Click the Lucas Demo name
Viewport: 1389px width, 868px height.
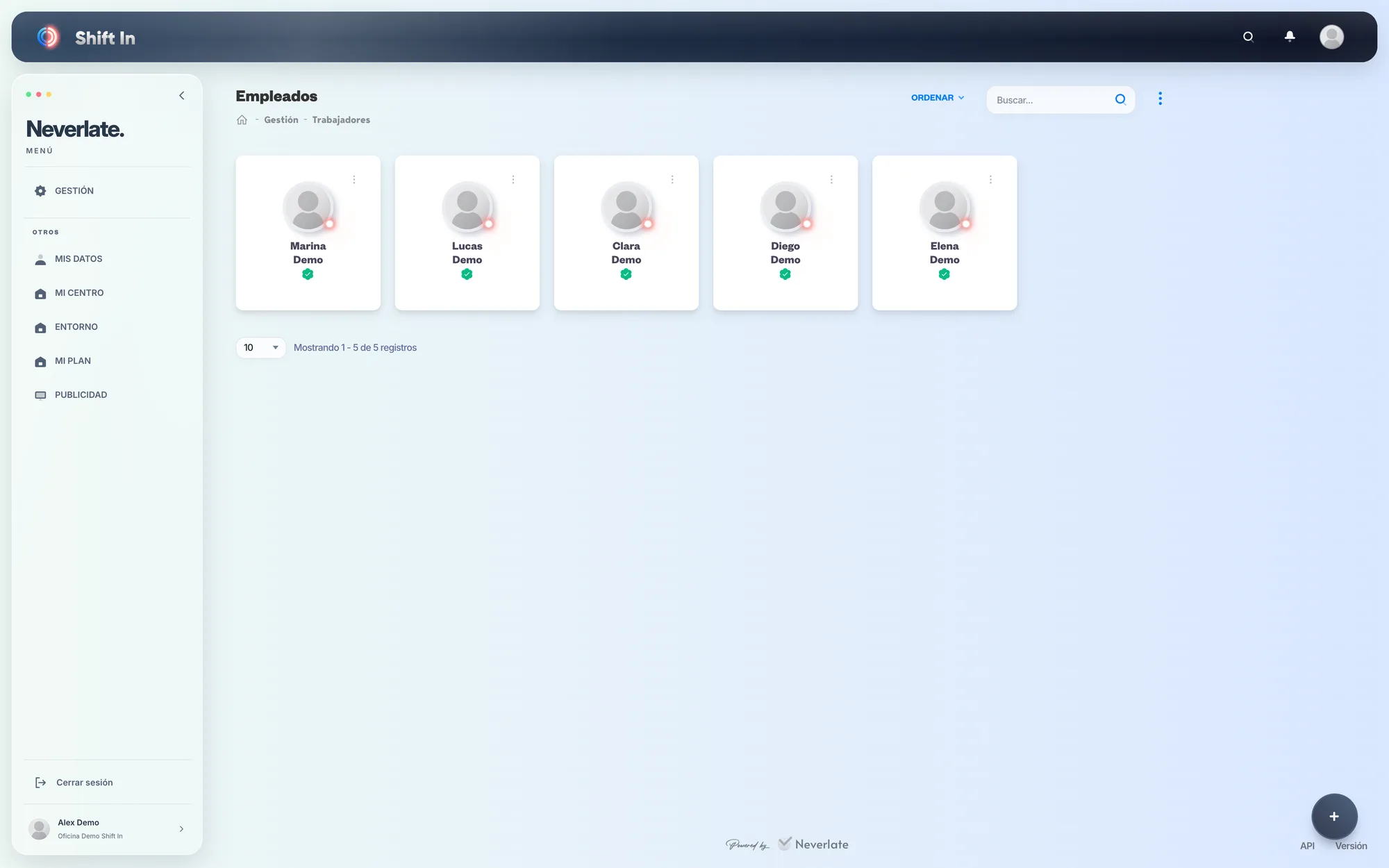pos(467,253)
